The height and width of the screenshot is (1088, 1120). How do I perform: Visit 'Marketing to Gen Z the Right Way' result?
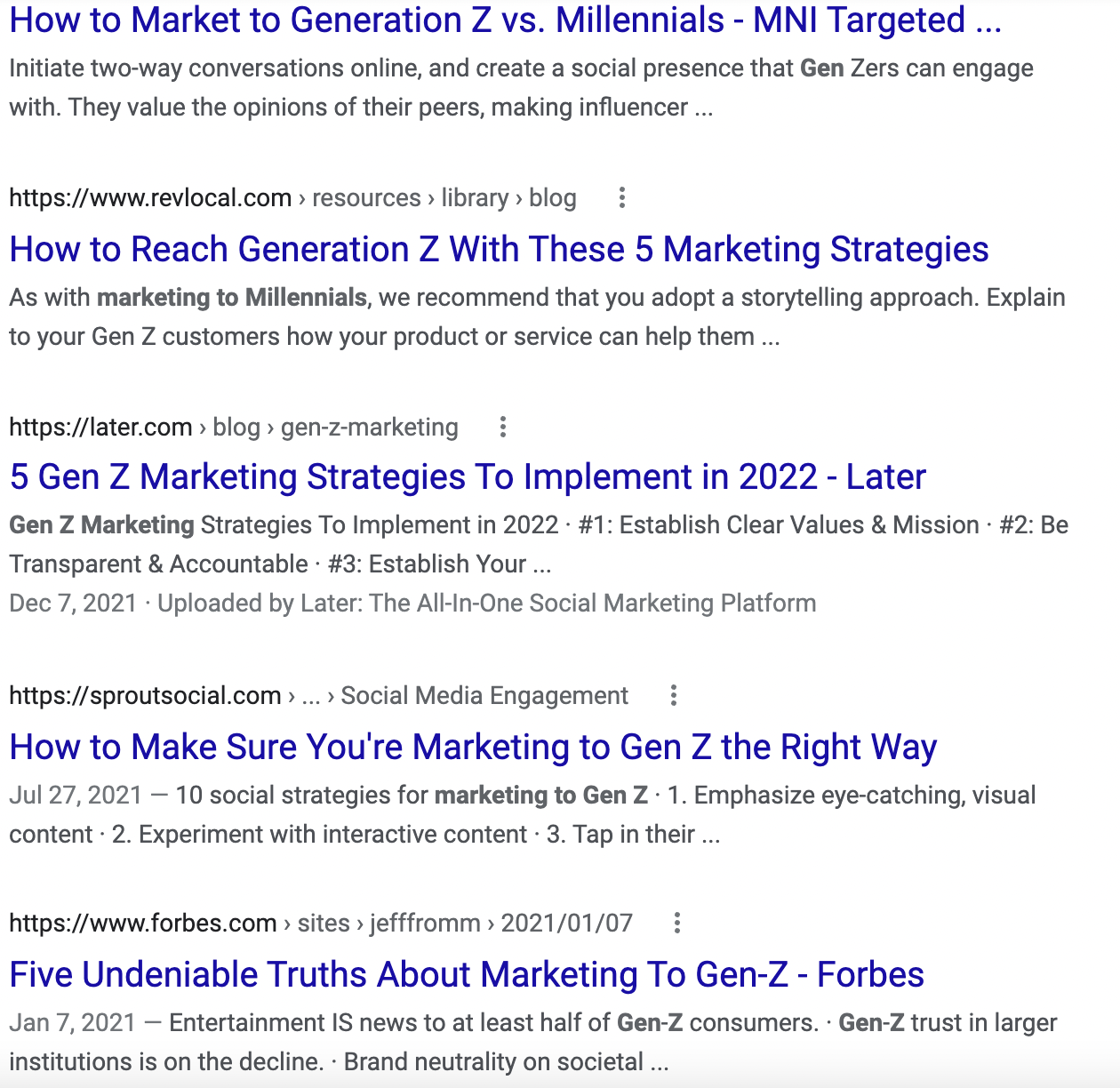pyautogui.click(x=473, y=747)
